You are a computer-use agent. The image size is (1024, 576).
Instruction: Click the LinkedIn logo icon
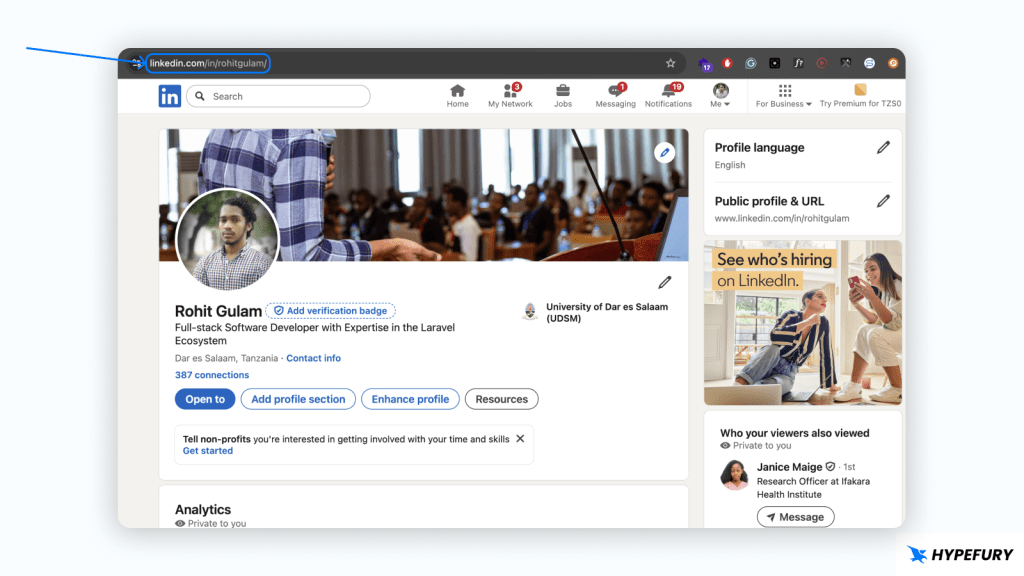pyautogui.click(x=169, y=96)
